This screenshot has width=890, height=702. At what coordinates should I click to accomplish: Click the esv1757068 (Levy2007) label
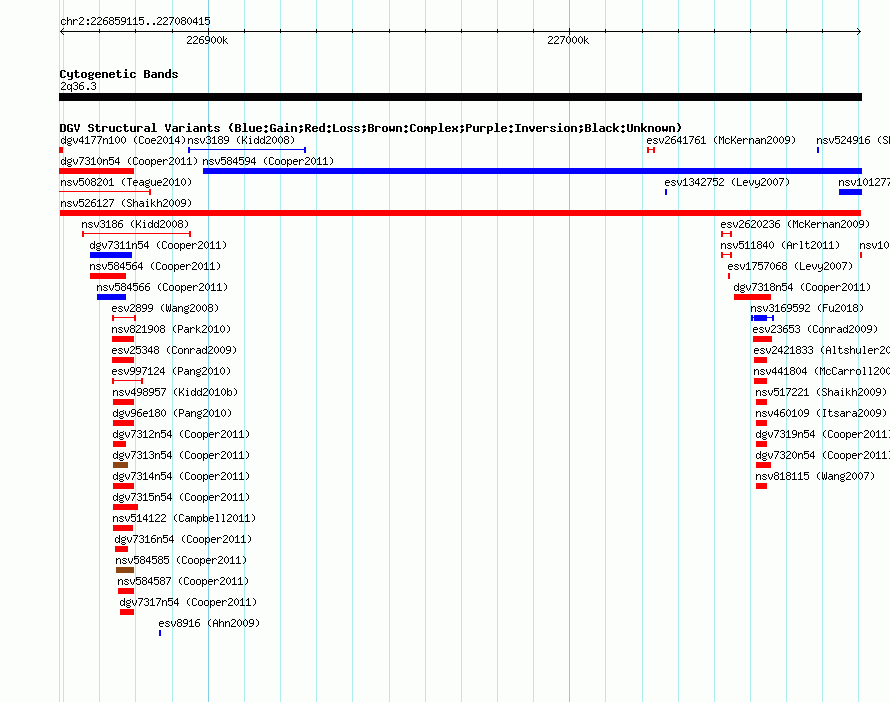(x=790, y=266)
